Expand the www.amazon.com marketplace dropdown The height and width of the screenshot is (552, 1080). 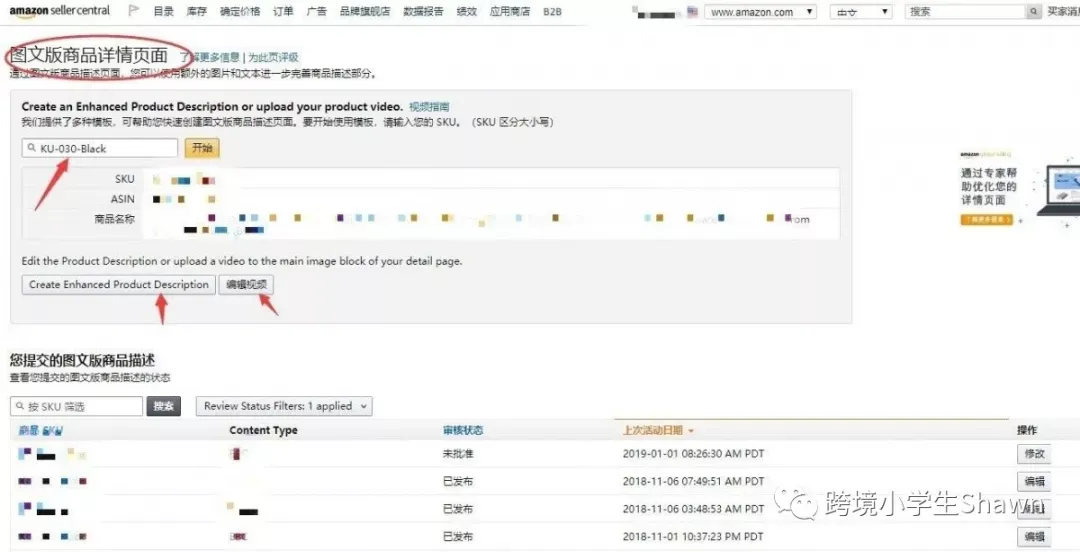[760, 12]
